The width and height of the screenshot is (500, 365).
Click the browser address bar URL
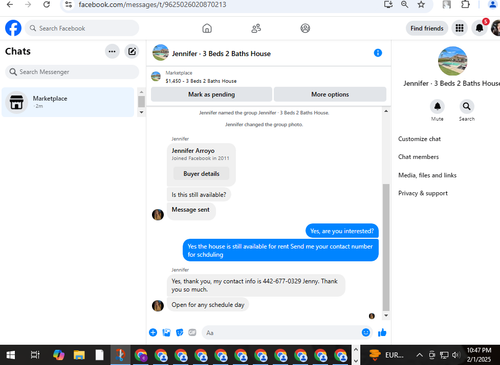[152, 5]
